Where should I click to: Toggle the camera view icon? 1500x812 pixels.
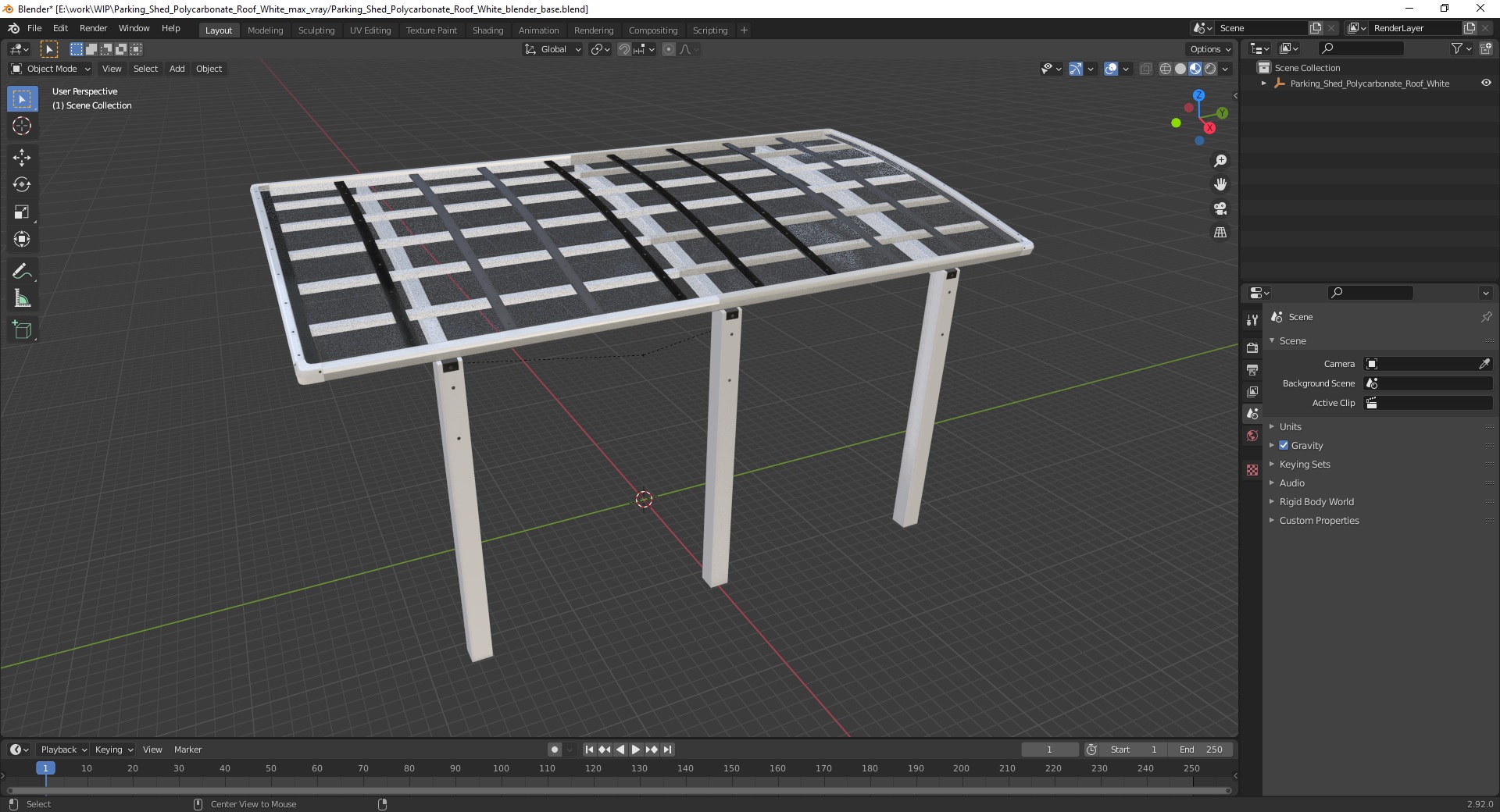(1220, 208)
